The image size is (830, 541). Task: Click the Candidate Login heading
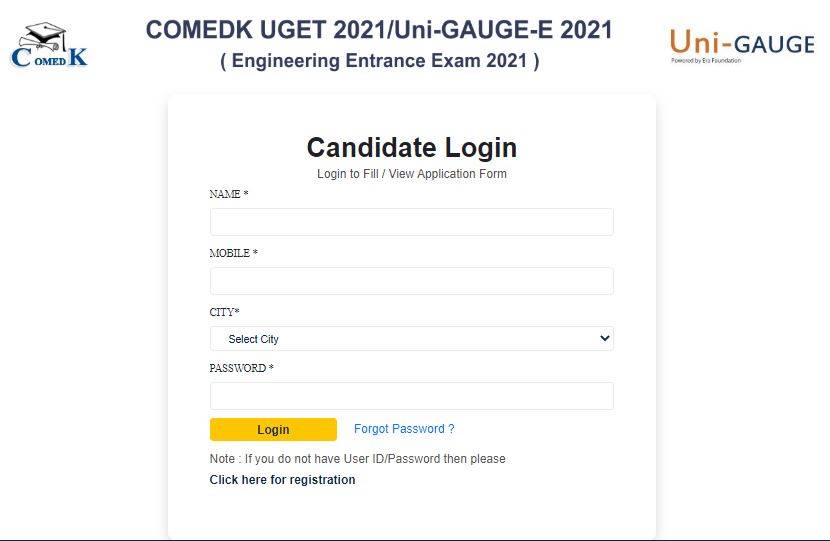(x=411, y=148)
